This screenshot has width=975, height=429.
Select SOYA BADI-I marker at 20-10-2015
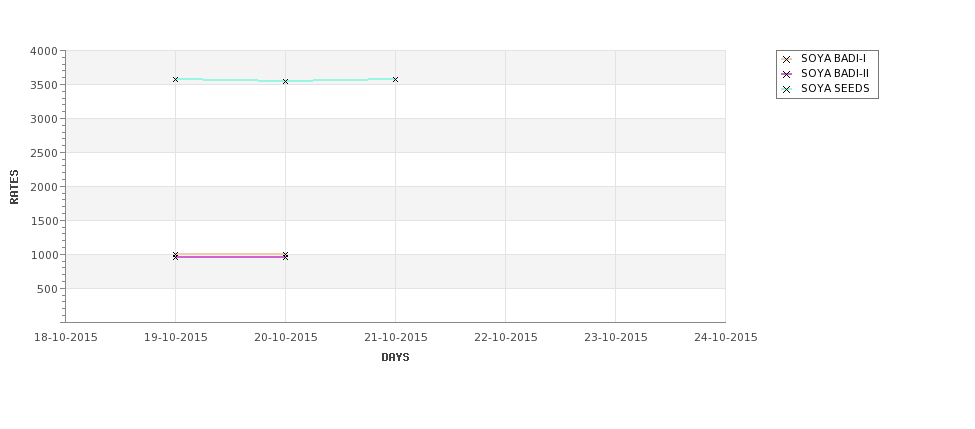tap(285, 254)
